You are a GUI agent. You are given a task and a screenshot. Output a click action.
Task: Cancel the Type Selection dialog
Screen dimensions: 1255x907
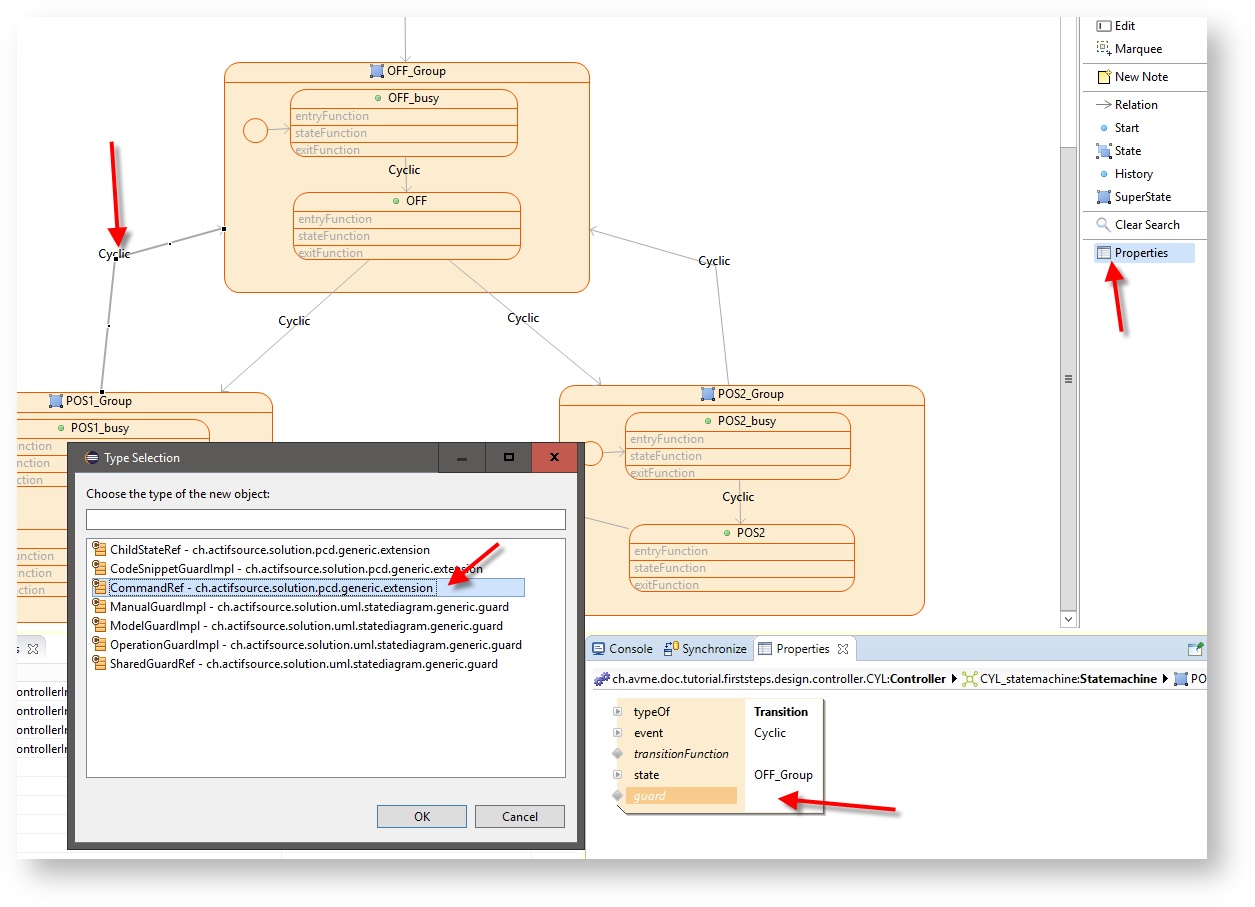tap(519, 816)
